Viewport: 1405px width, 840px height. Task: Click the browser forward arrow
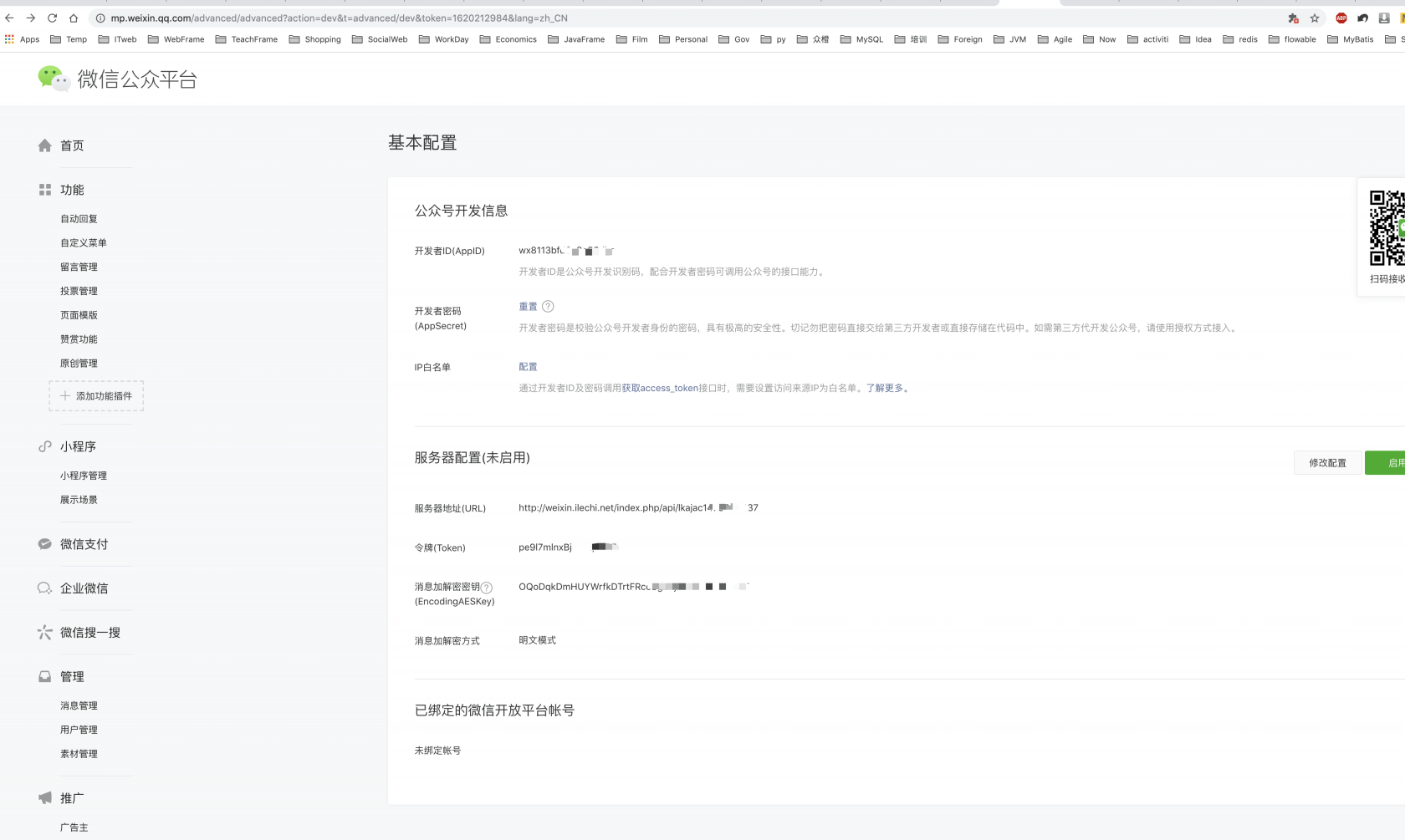(31, 18)
